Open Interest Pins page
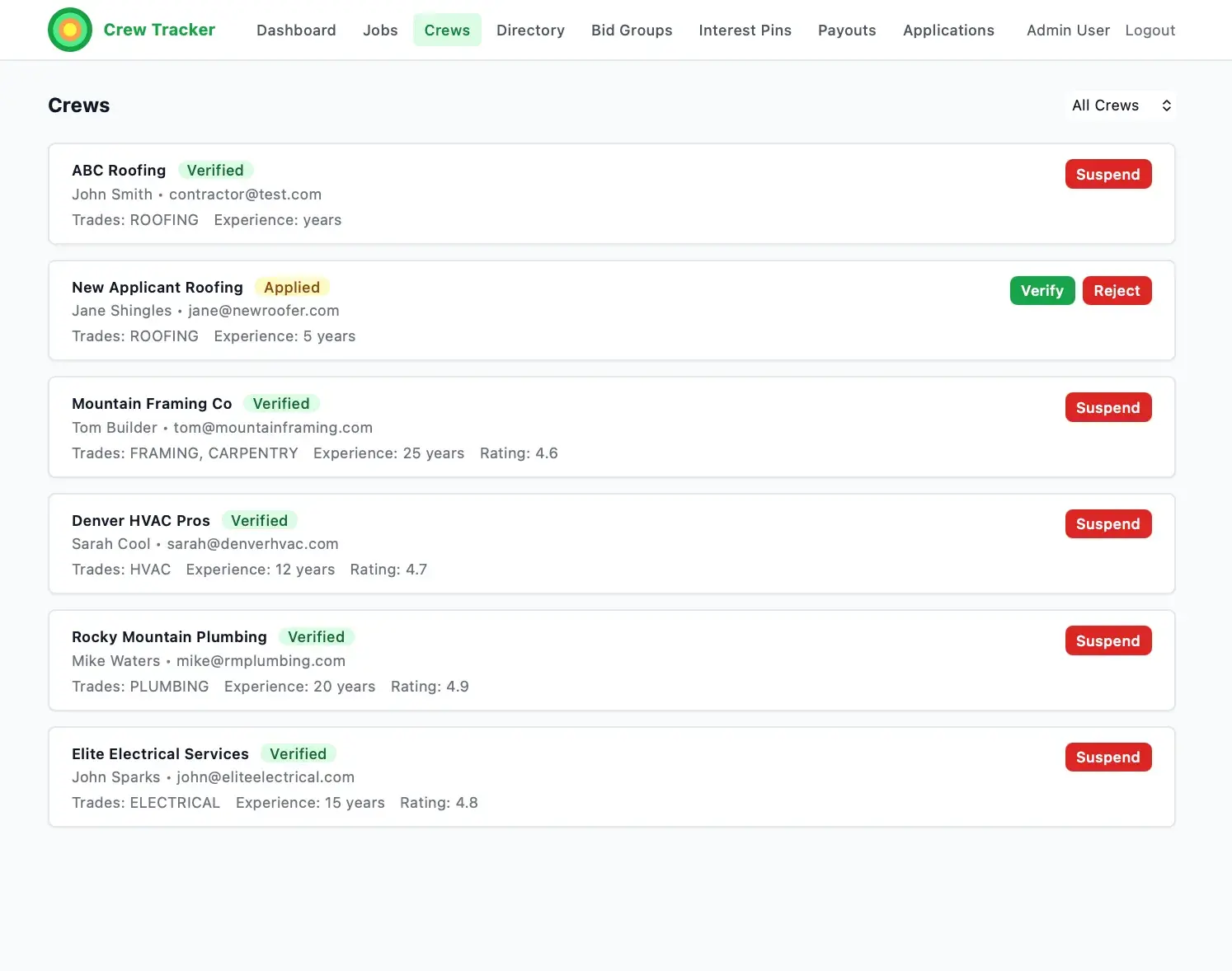 [x=745, y=30]
